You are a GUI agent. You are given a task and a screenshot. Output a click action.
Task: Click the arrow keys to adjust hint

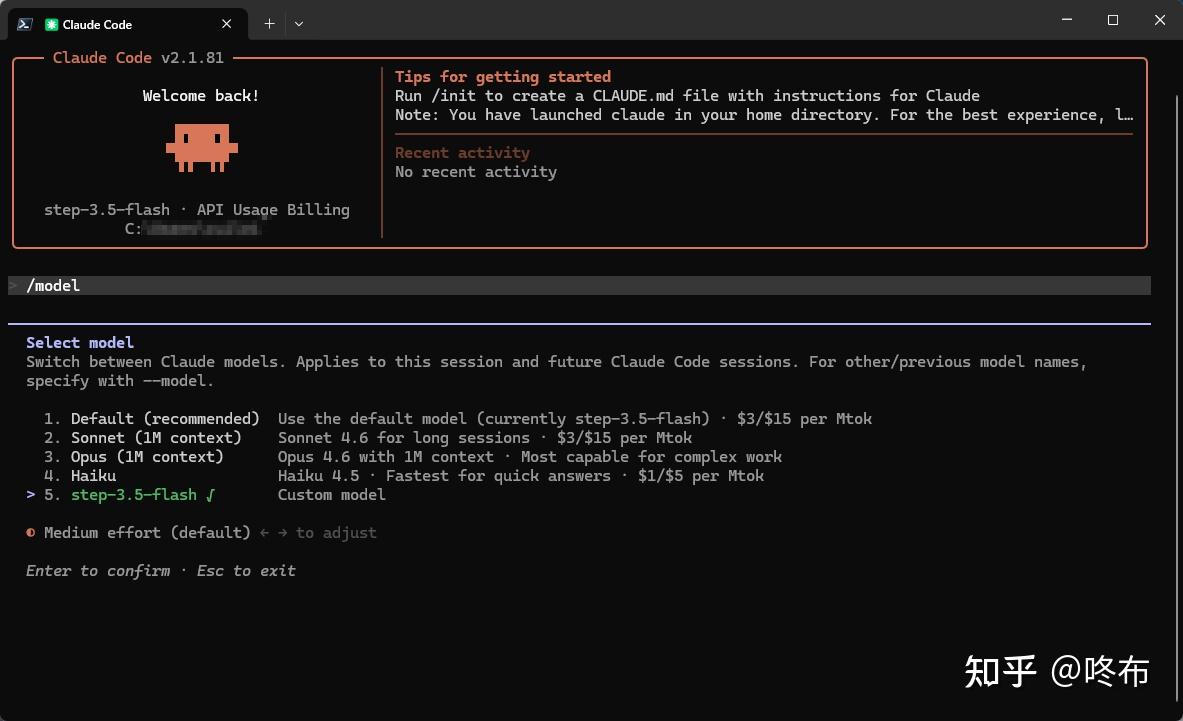click(x=318, y=532)
